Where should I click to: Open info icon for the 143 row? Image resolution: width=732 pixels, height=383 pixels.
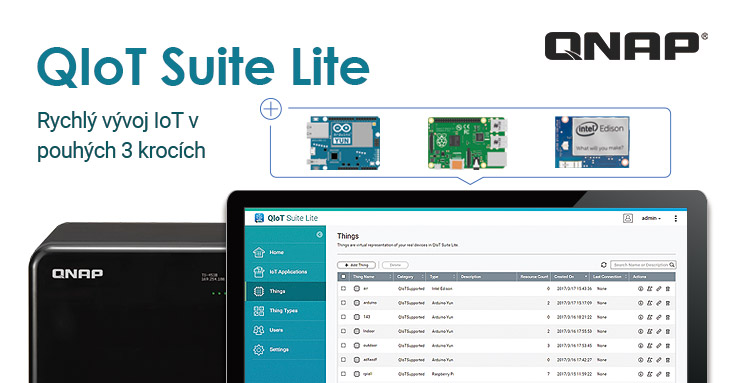[640, 317]
